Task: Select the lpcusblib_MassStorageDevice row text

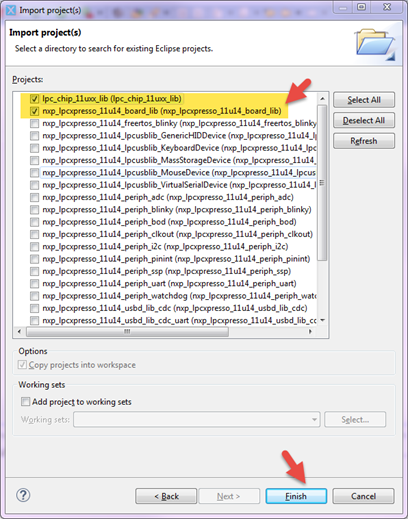Action: coord(179,160)
